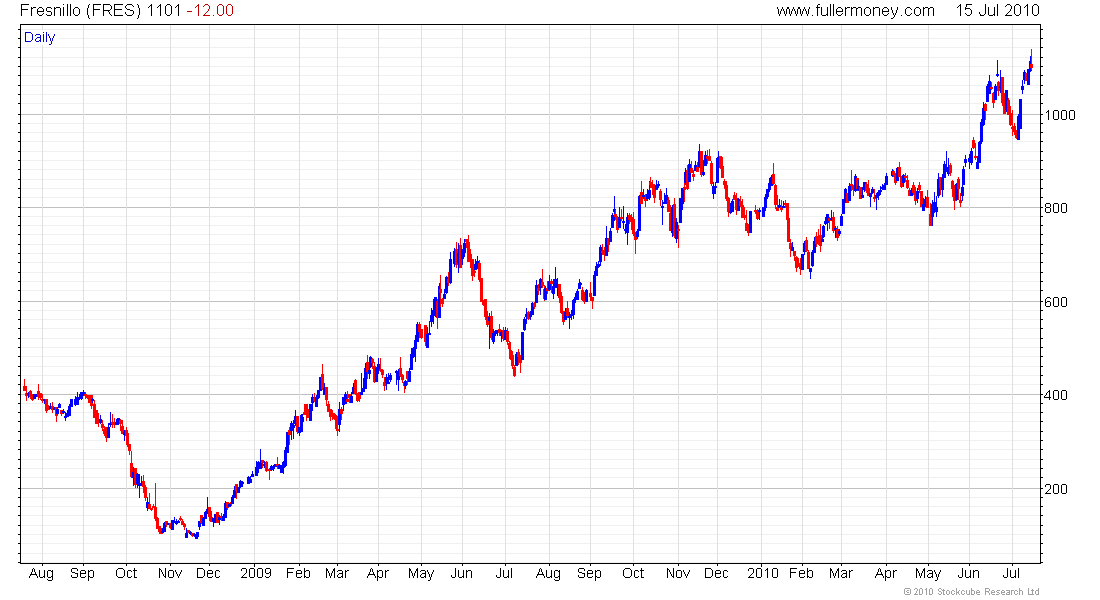Click the 400 price axis label
Viewport: 1100px width, 600px height.
coord(1056,396)
